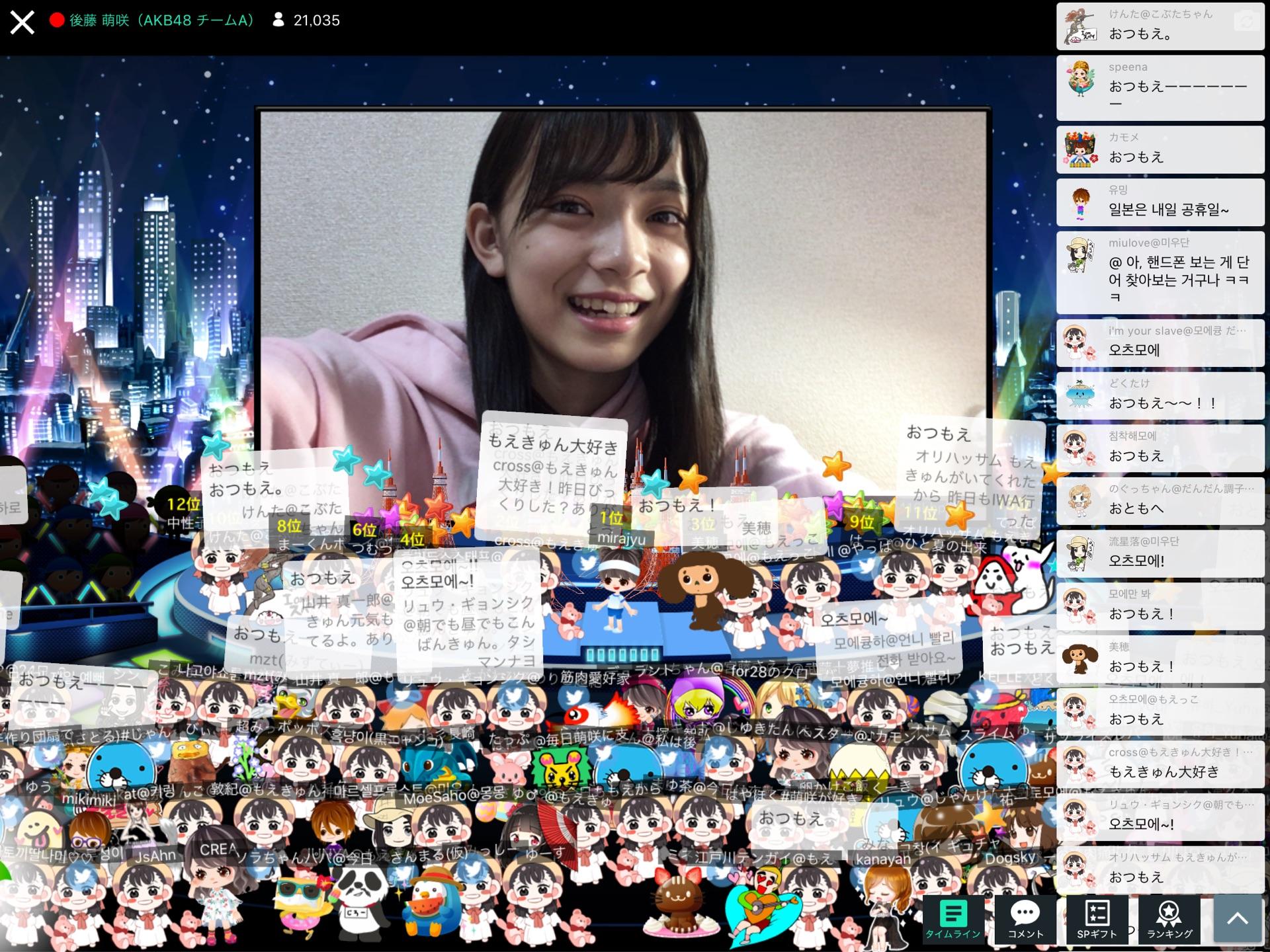Viewport: 1270px width, 952px height.
Task: Select 유밍 comment avatar
Action: click(1080, 202)
